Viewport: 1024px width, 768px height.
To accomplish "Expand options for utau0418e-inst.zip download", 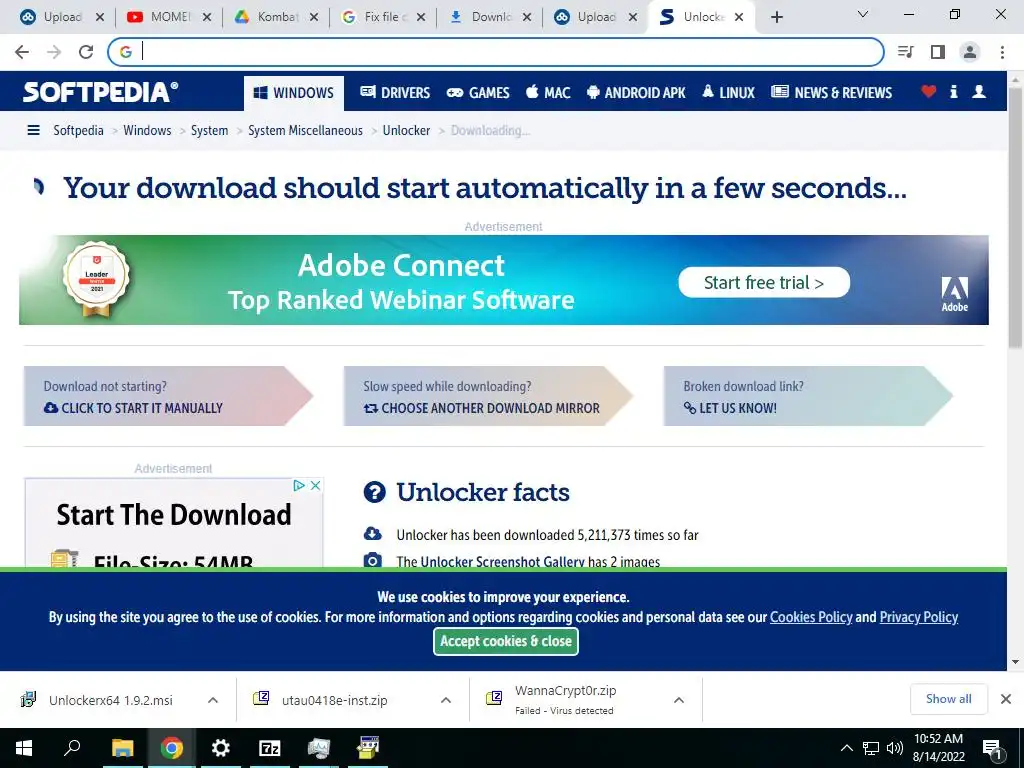I will 446,700.
